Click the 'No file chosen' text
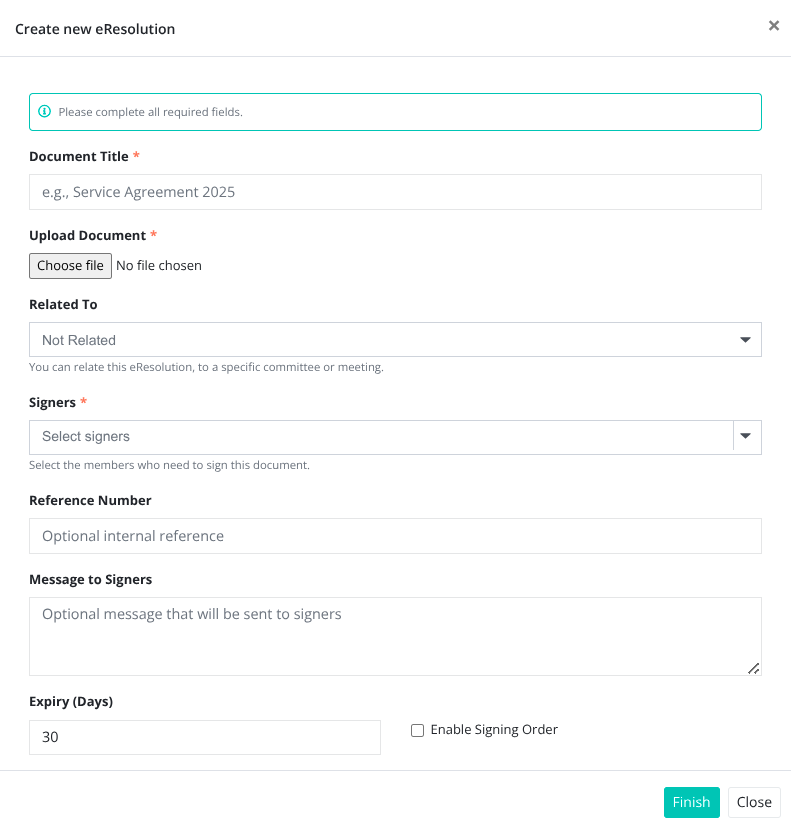This screenshot has width=791, height=831. pos(159,266)
